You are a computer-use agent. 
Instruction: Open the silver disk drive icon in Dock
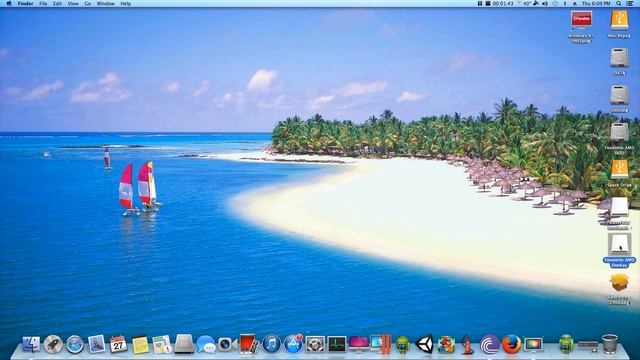184,344
